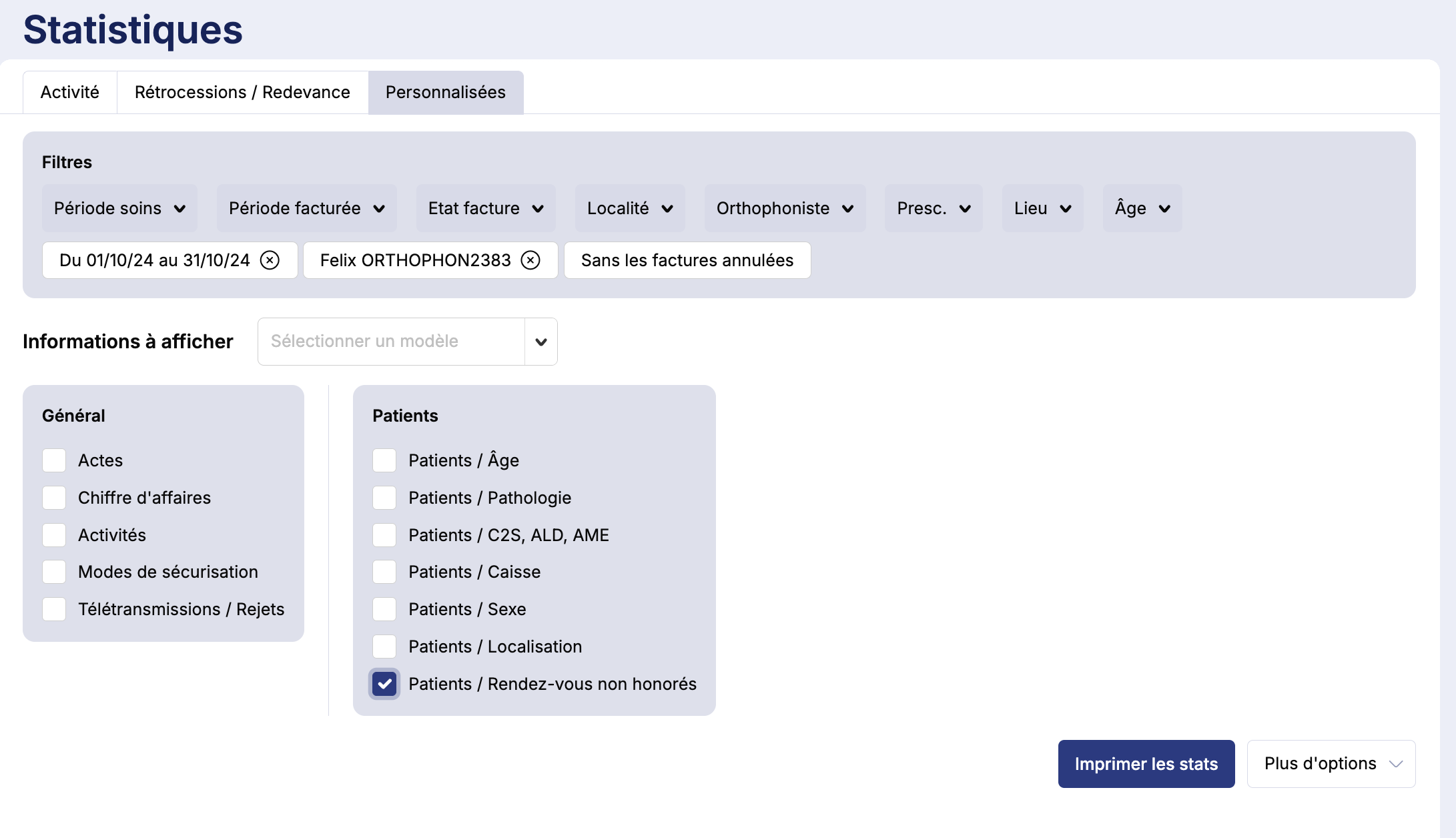Viewport: 1456px width, 838px height.
Task: Open the Période facturée filter dropdown
Action: pyautogui.click(x=306, y=208)
